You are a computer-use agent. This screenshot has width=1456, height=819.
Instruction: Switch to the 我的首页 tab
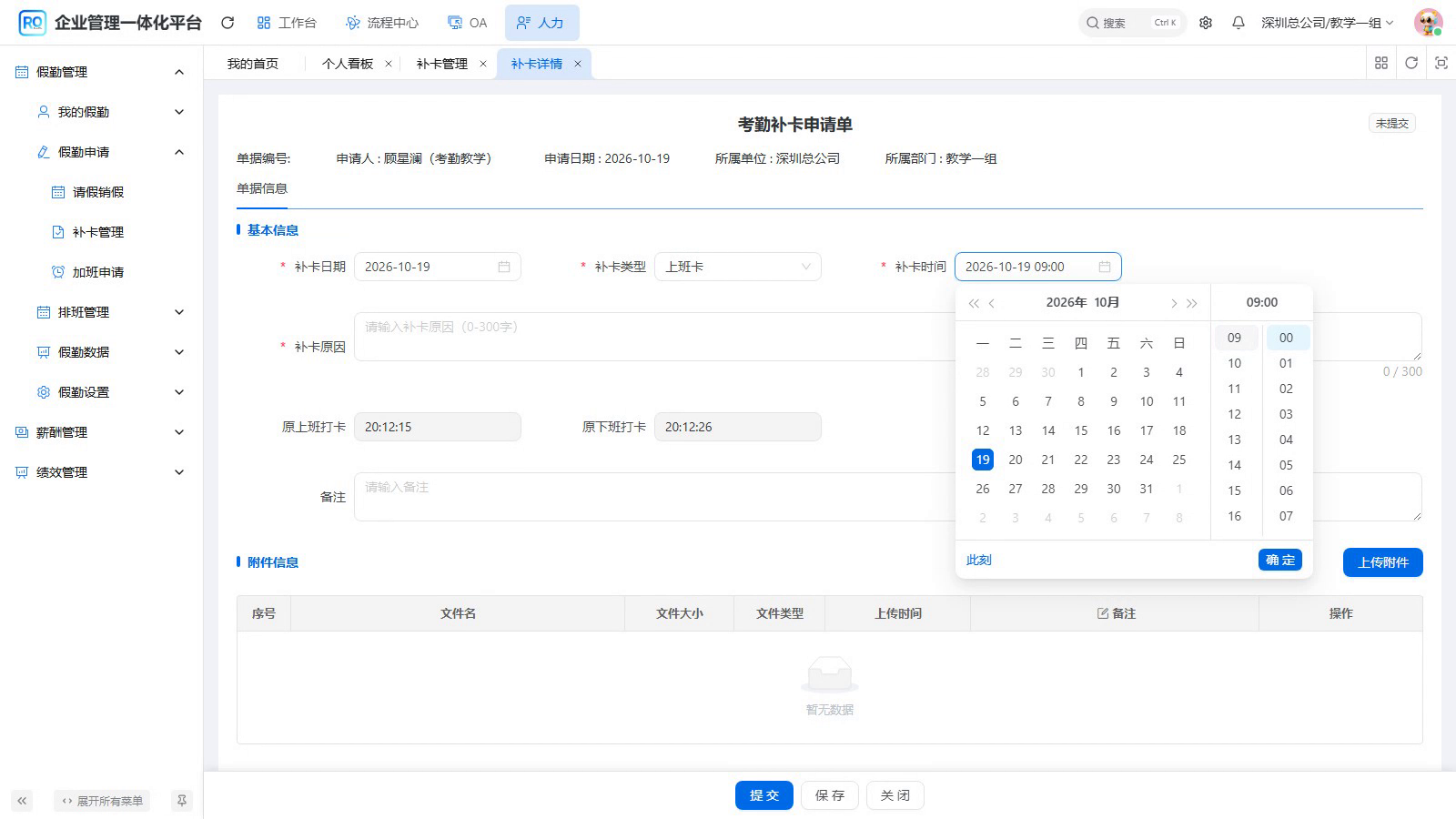coord(253,64)
